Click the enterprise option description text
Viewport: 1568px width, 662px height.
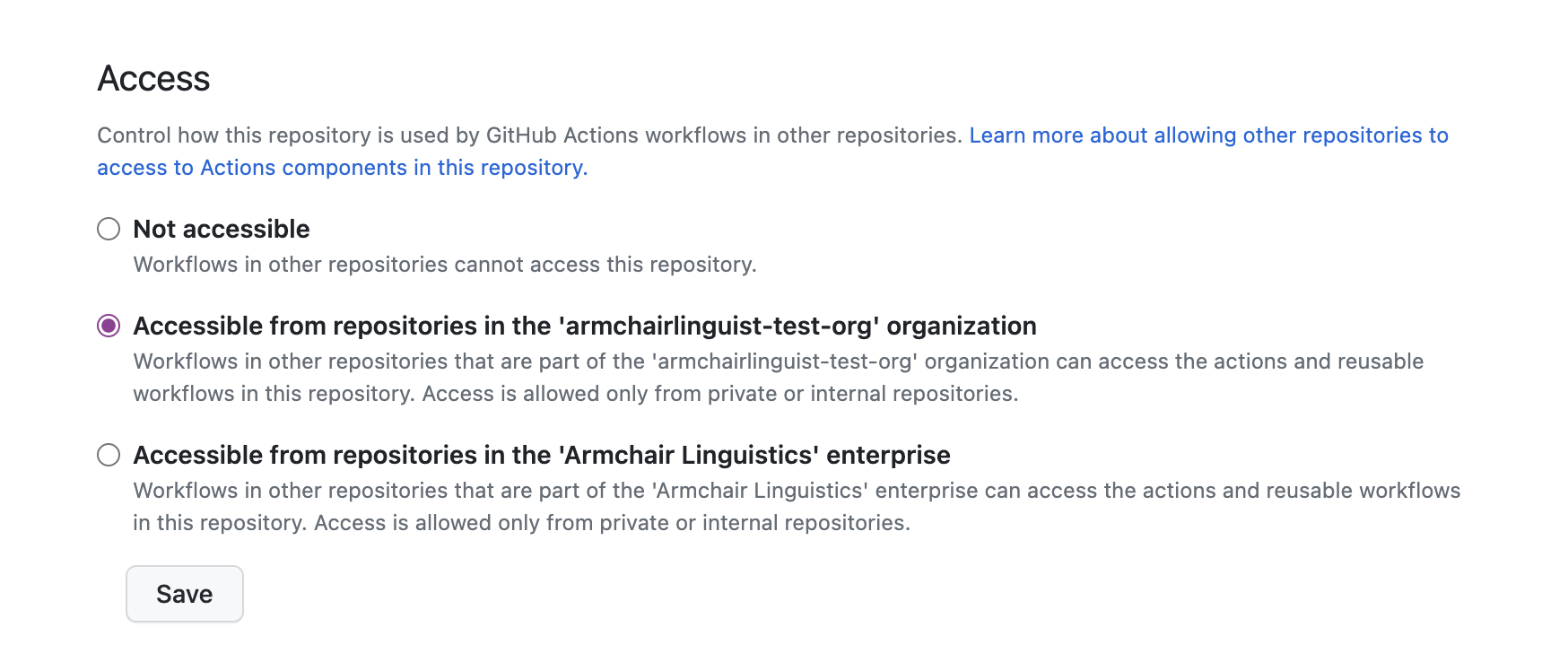click(797, 506)
